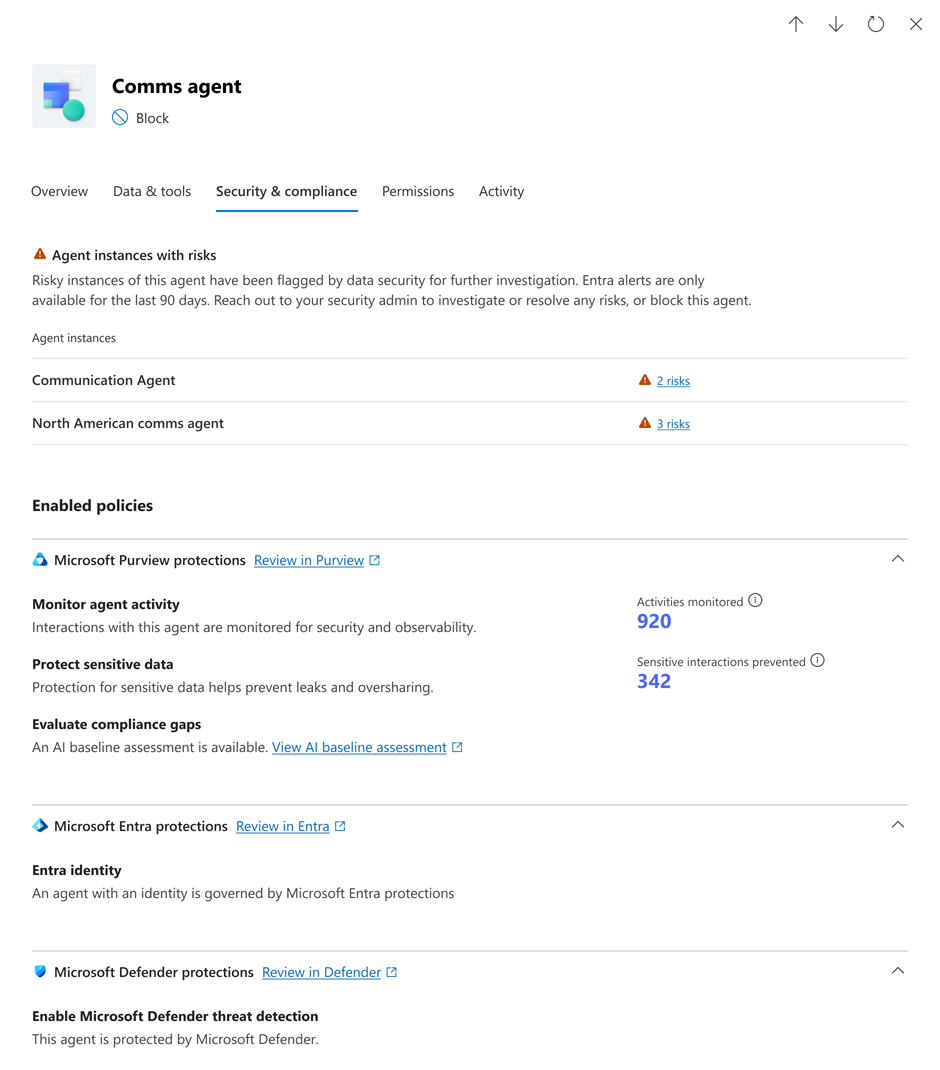This screenshot has height=1070, width=940.
Task: Click the Sensitive interactions prevented info icon
Action: [818, 661]
